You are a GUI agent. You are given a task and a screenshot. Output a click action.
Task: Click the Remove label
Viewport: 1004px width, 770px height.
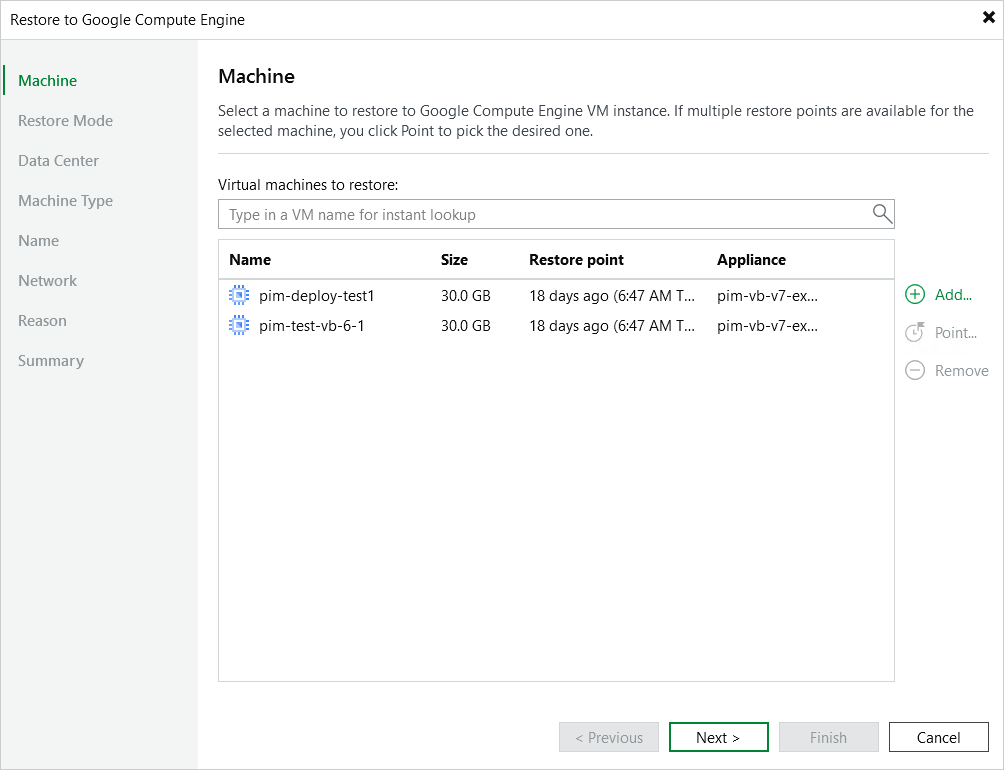(961, 370)
